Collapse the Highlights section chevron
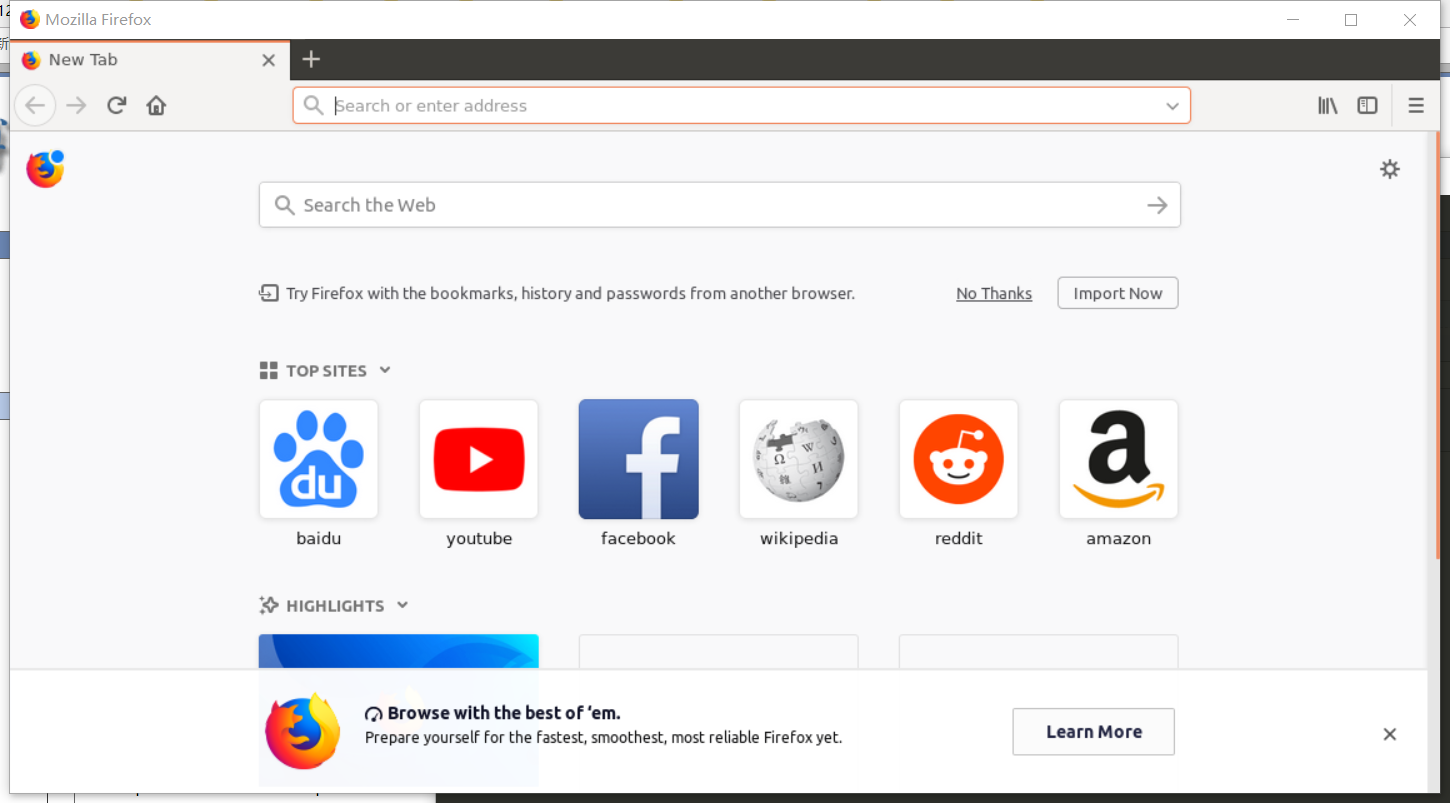 pos(402,605)
